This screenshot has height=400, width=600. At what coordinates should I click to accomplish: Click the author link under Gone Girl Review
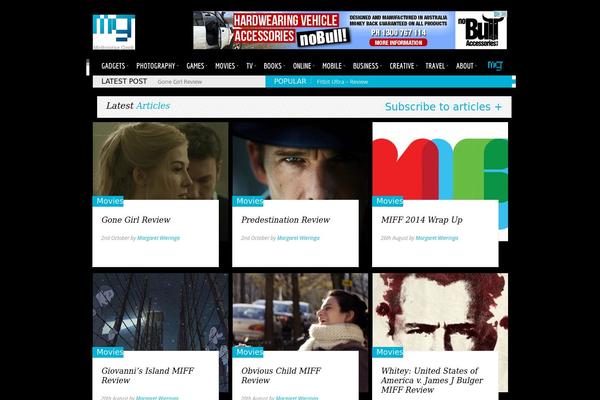158,238
